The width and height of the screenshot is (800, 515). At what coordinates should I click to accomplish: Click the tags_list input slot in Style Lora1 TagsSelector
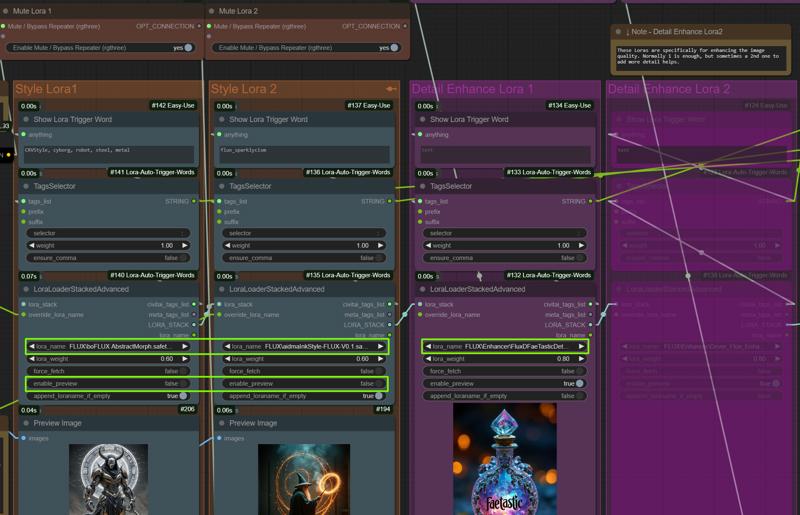(x=23, y=202)
